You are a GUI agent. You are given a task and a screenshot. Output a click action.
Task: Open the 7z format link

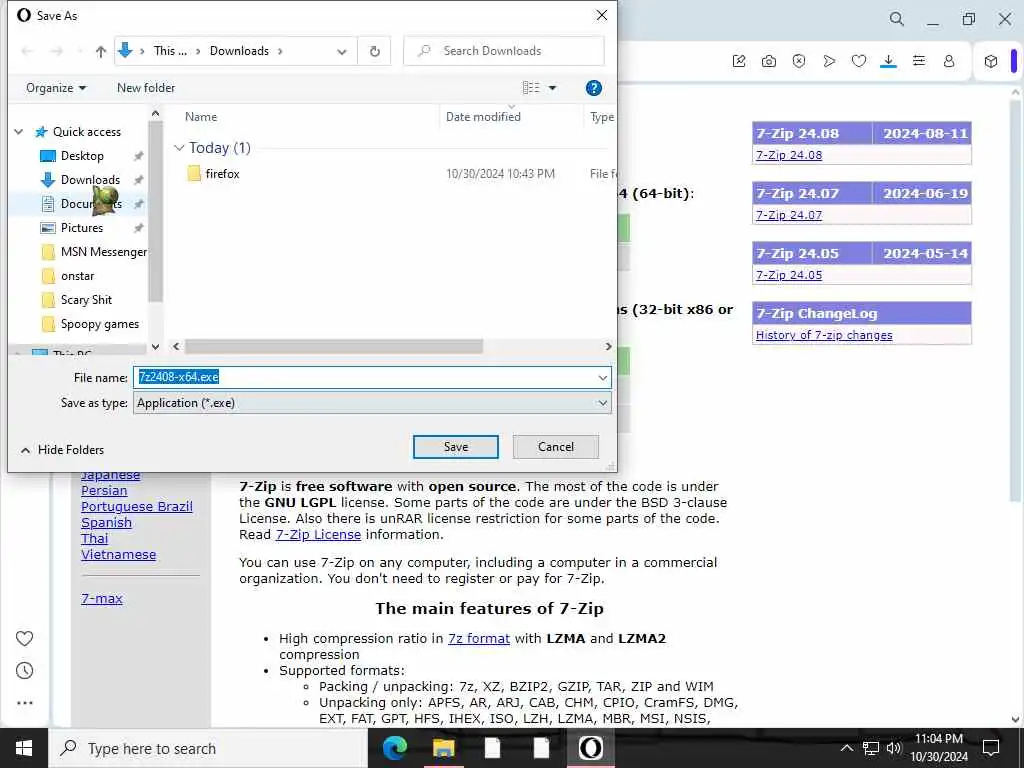(x=479, y=639)
